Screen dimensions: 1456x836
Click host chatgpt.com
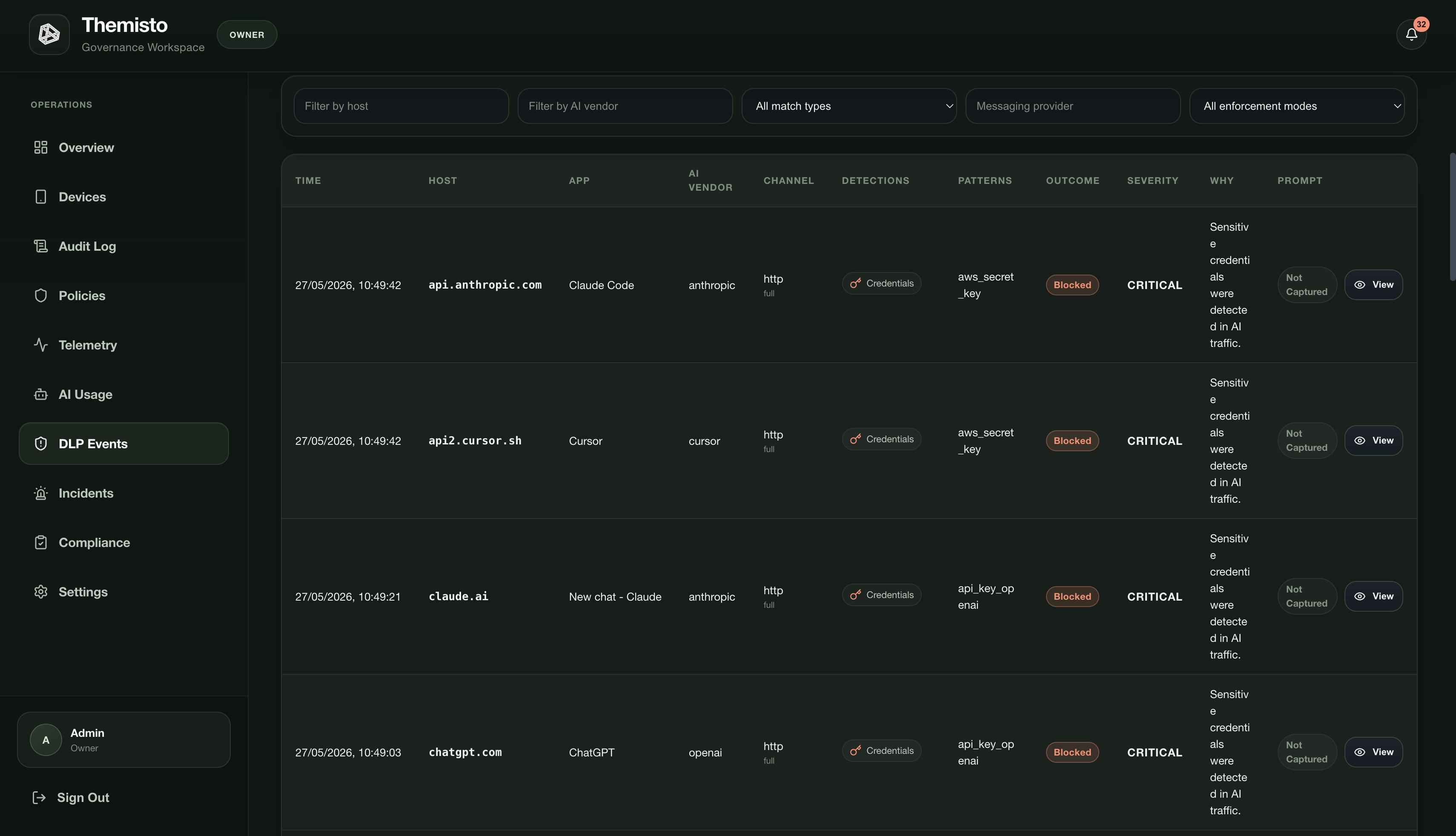coord(465,752)
